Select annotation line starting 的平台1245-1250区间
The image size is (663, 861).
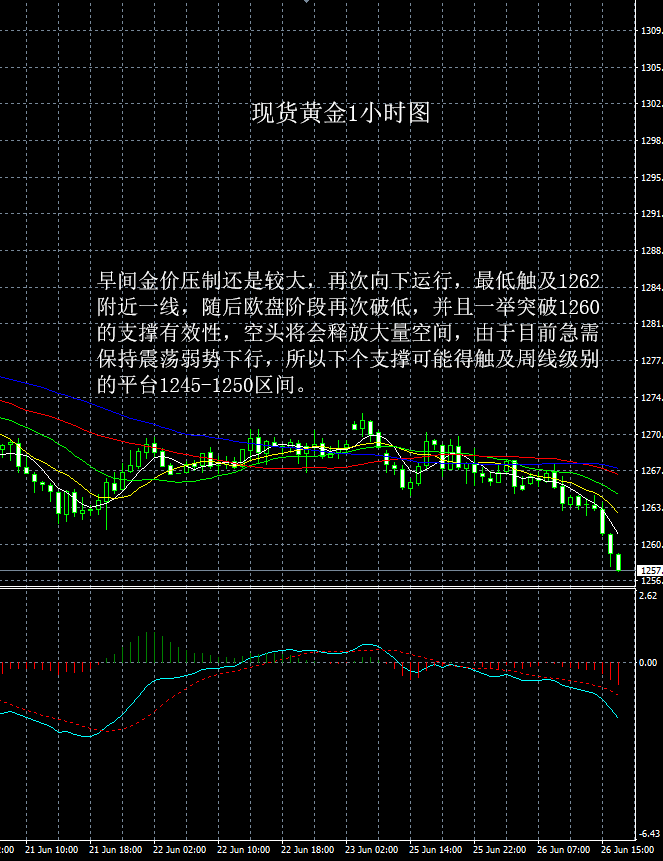(204, 385)
